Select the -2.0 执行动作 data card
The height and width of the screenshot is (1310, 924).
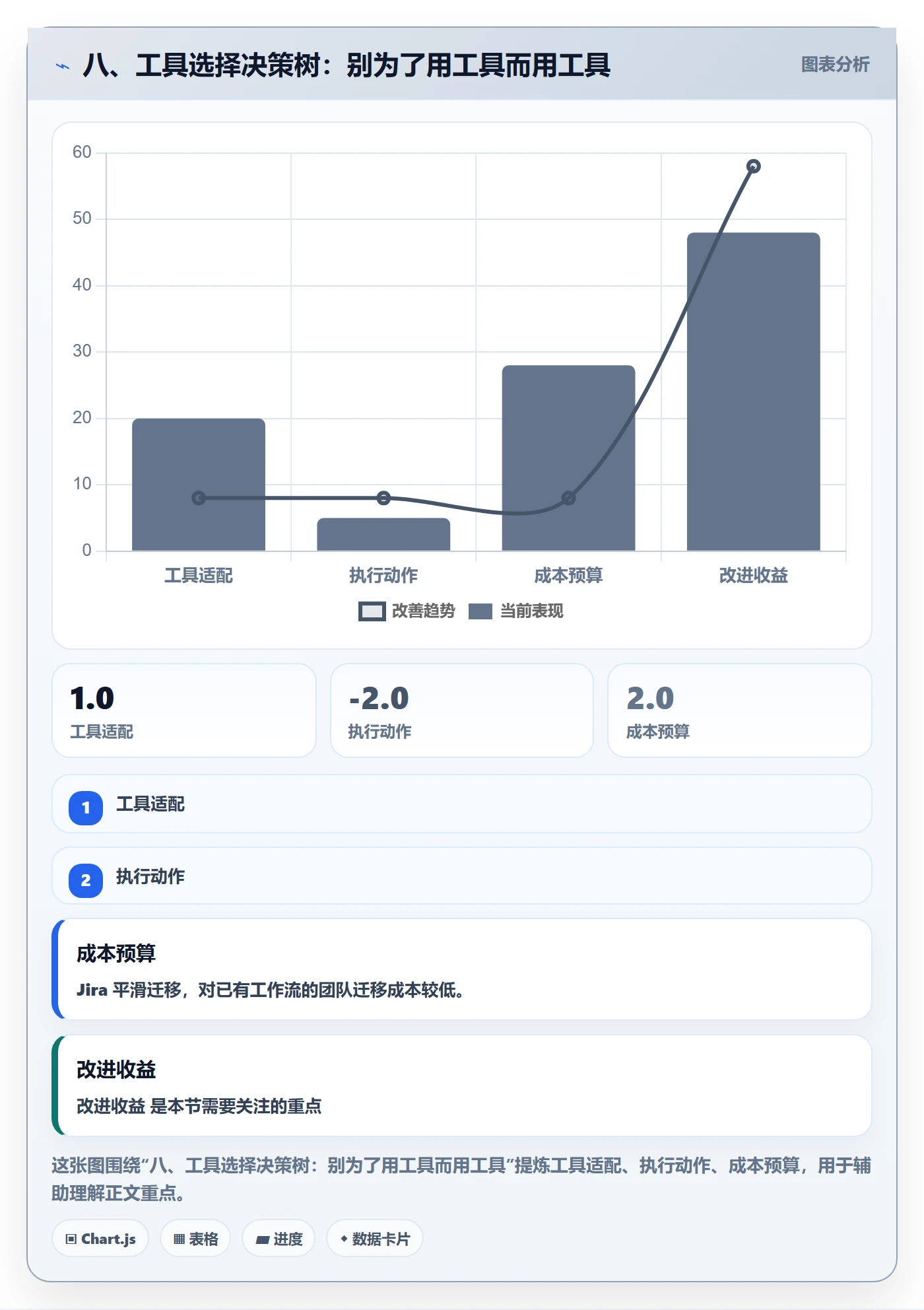(x=462, y=710)
